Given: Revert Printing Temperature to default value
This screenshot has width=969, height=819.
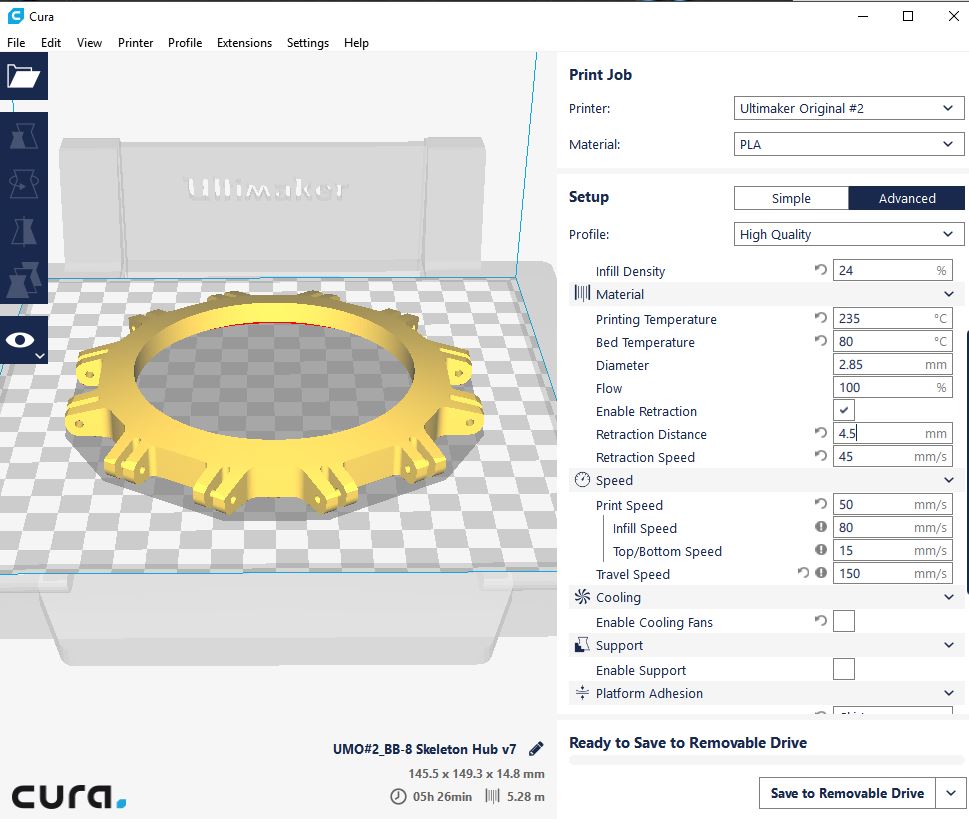Looking at the screenshot, I should tap(821, 319).
